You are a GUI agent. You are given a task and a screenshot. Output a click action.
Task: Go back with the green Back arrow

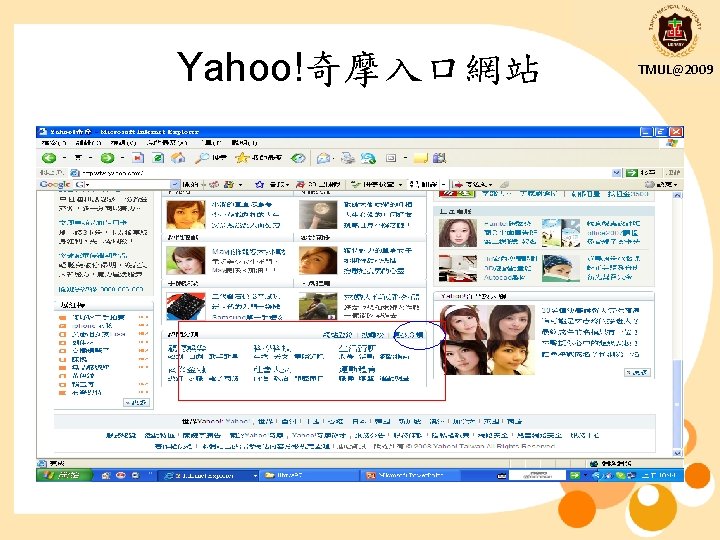[49, 158]
